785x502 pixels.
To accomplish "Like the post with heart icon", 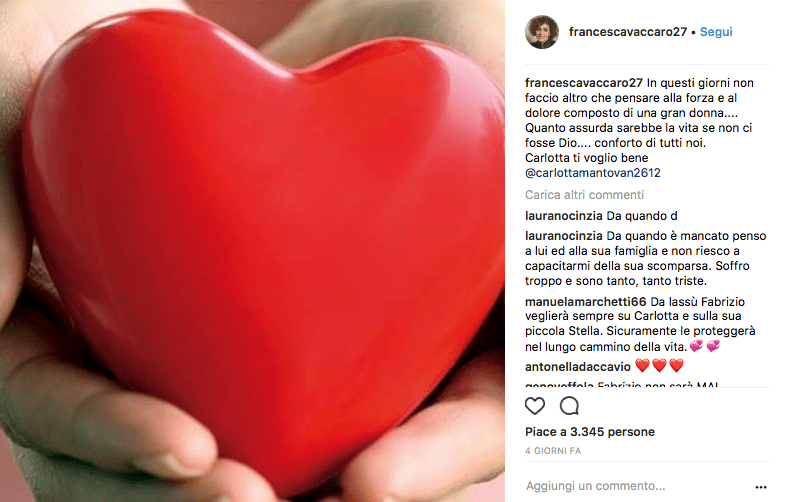I will (x=535, y=406).
